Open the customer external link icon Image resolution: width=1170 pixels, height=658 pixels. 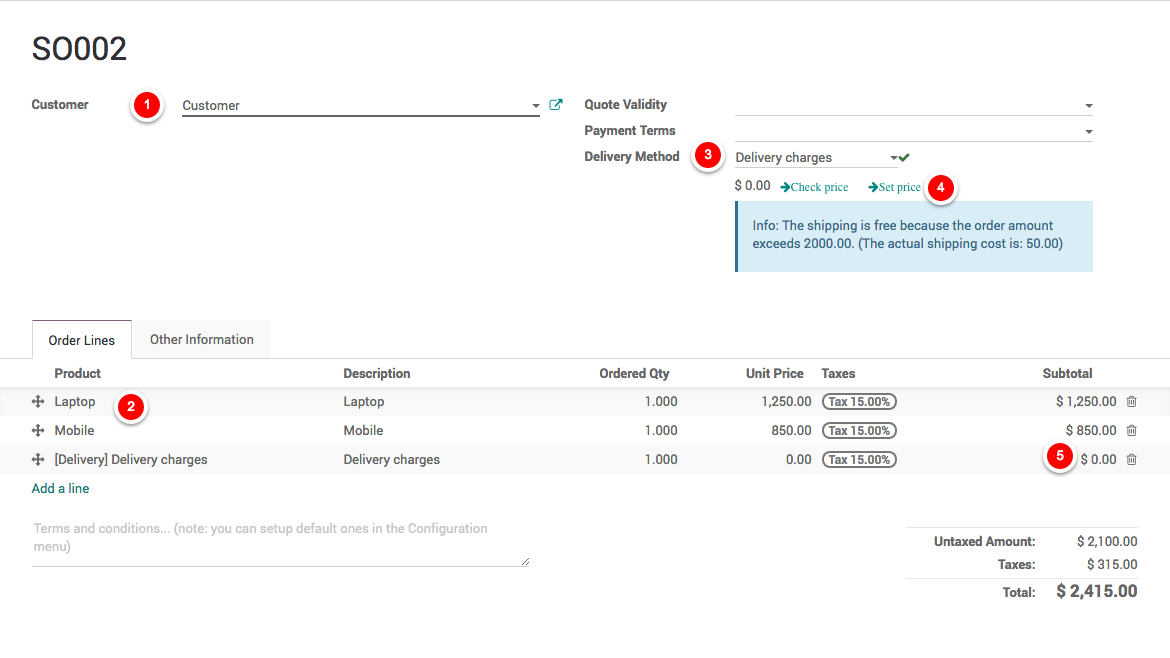(x=556, y=105)
